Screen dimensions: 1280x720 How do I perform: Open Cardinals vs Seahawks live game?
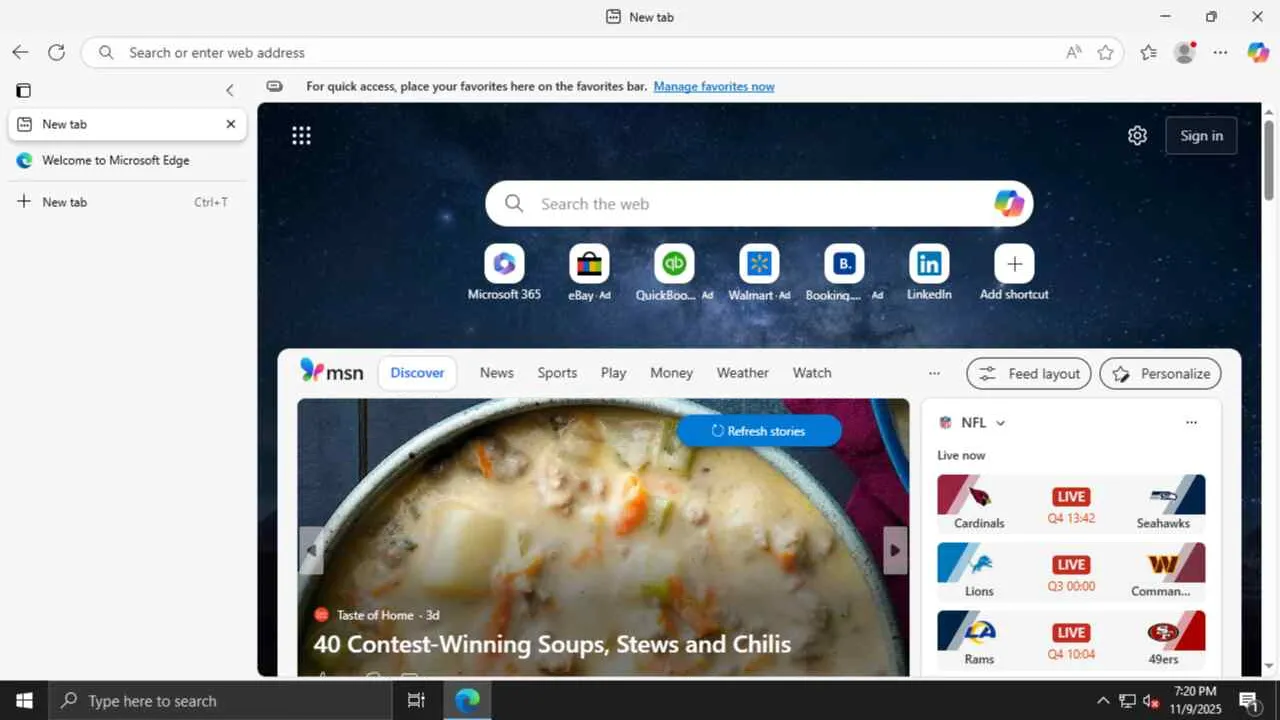(1071, 503)
